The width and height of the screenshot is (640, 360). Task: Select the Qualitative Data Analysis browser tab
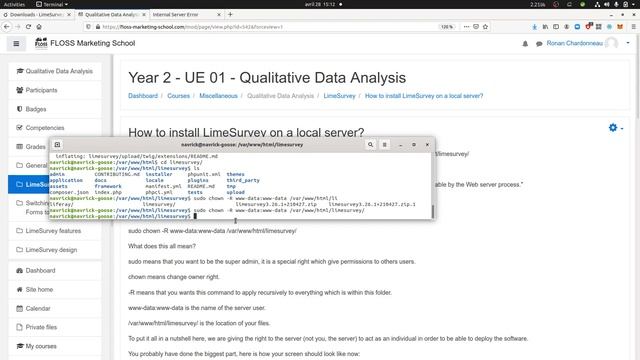pos(111,14)
